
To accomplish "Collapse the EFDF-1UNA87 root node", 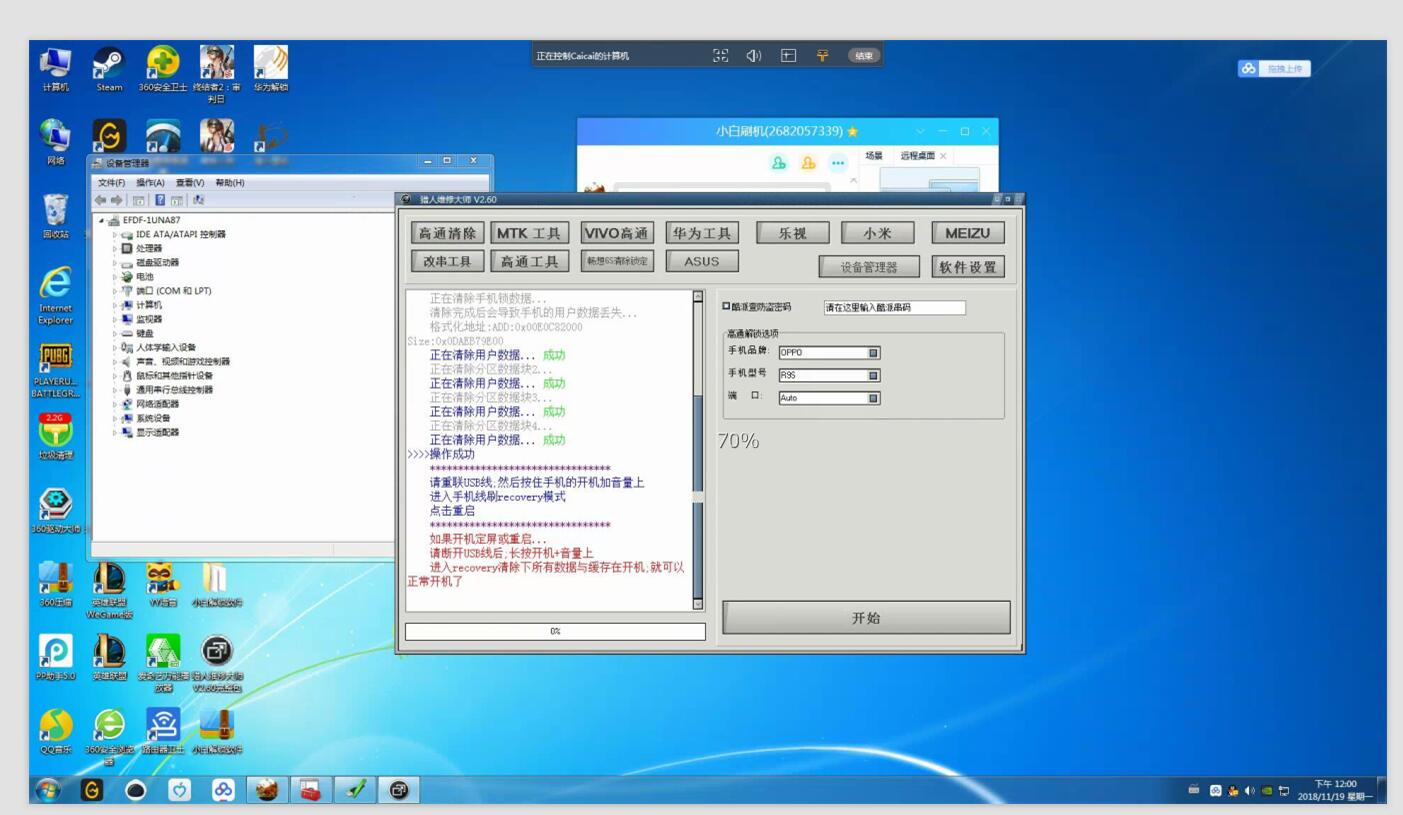I will point(101,220).
